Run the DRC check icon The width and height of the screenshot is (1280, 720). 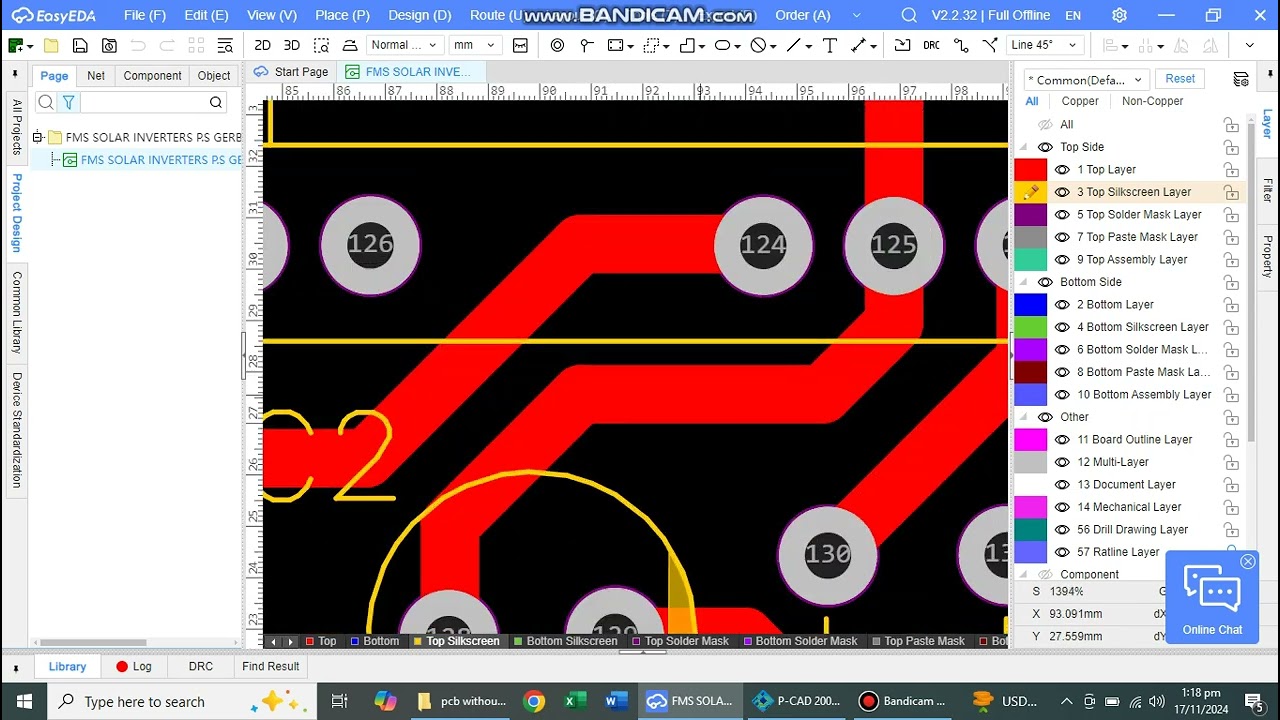(931, 45)
